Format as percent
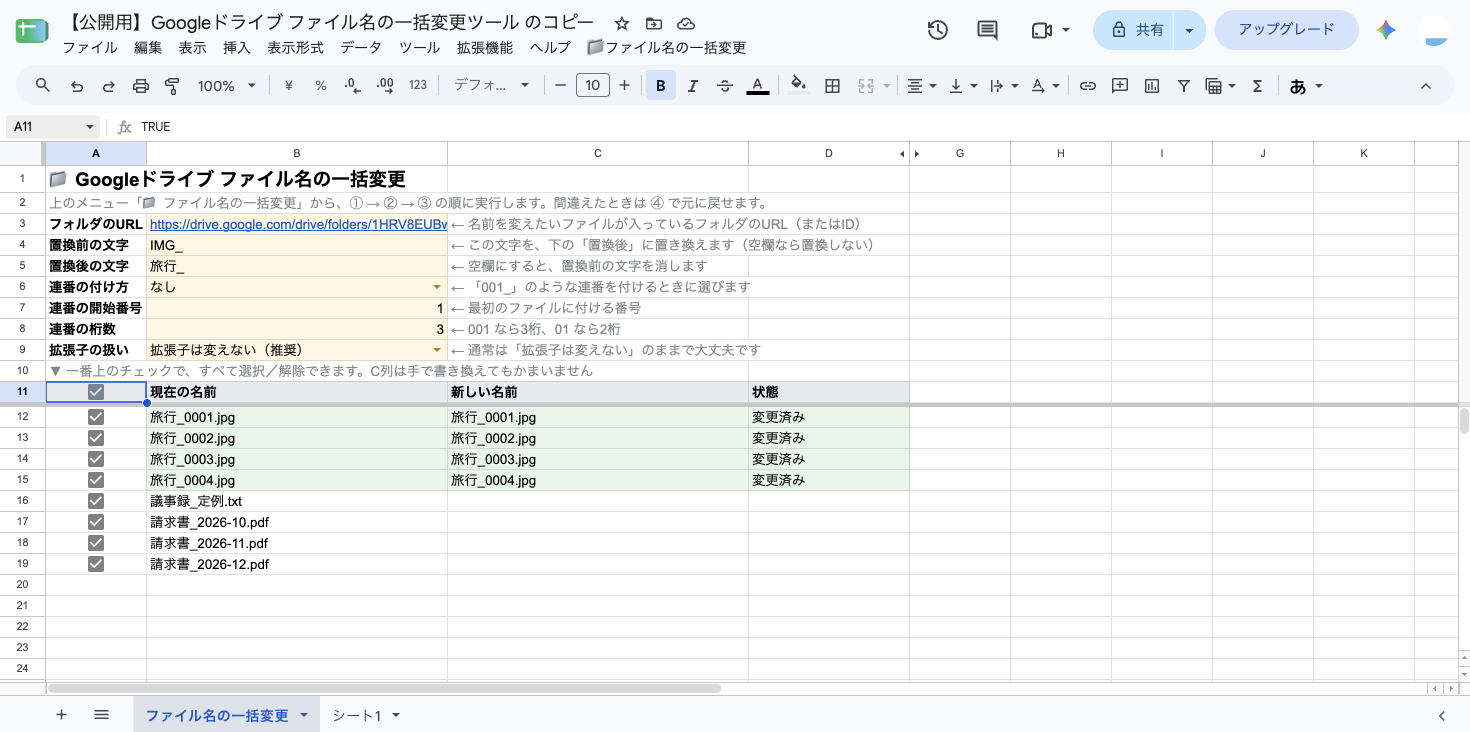 pos(321,86)
